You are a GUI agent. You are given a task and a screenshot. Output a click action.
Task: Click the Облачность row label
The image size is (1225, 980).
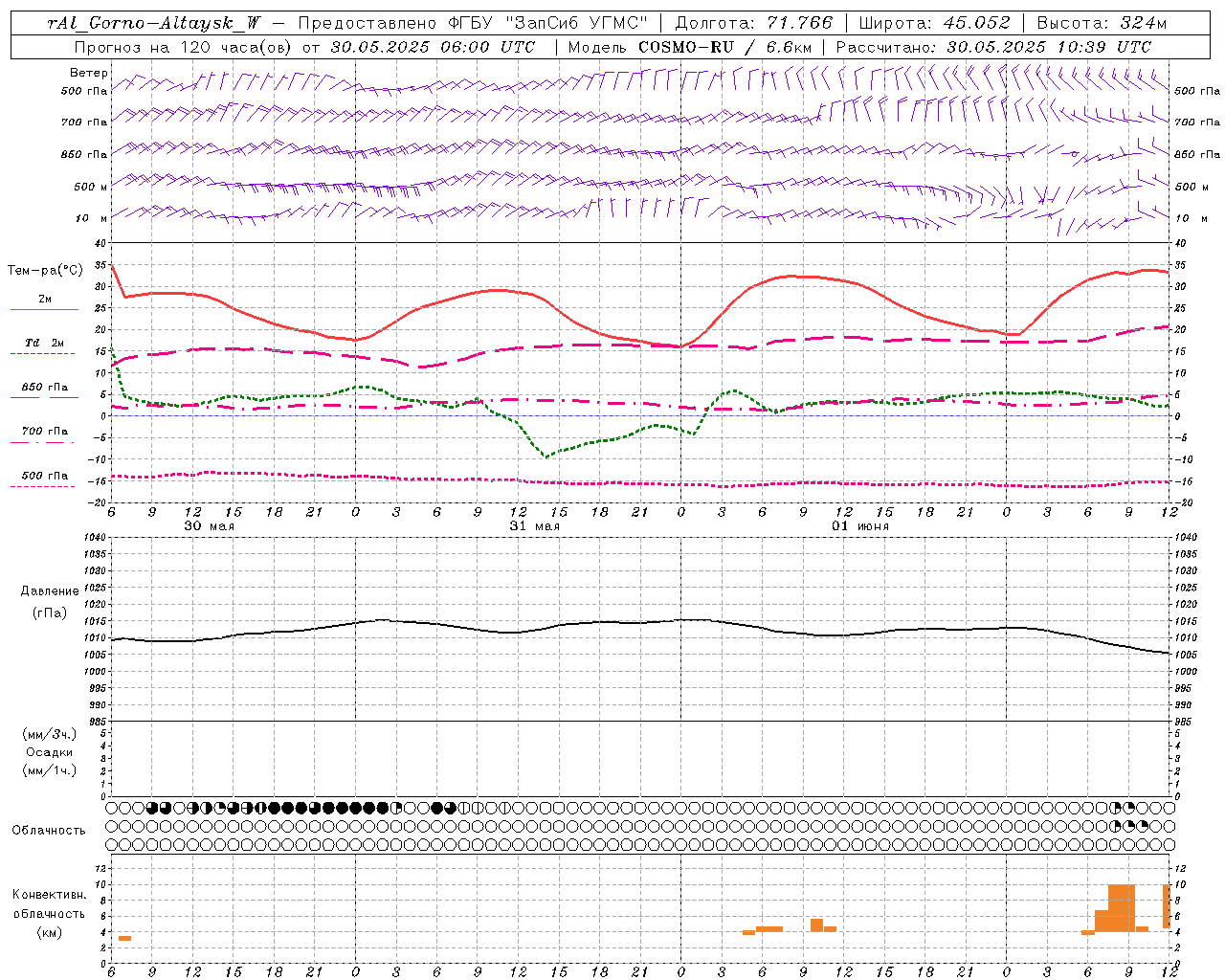49,830
